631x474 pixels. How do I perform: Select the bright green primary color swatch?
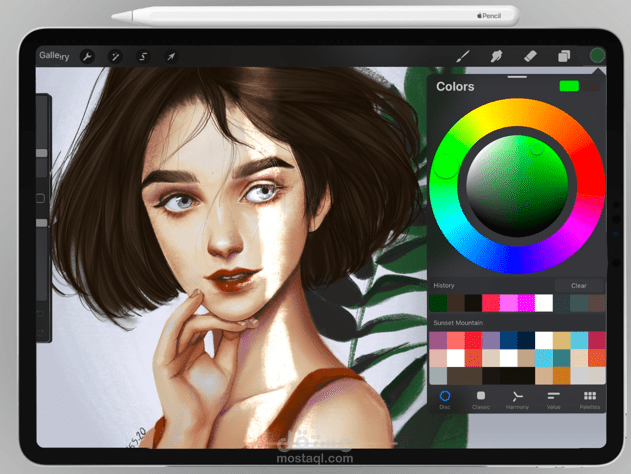[569, 86]
